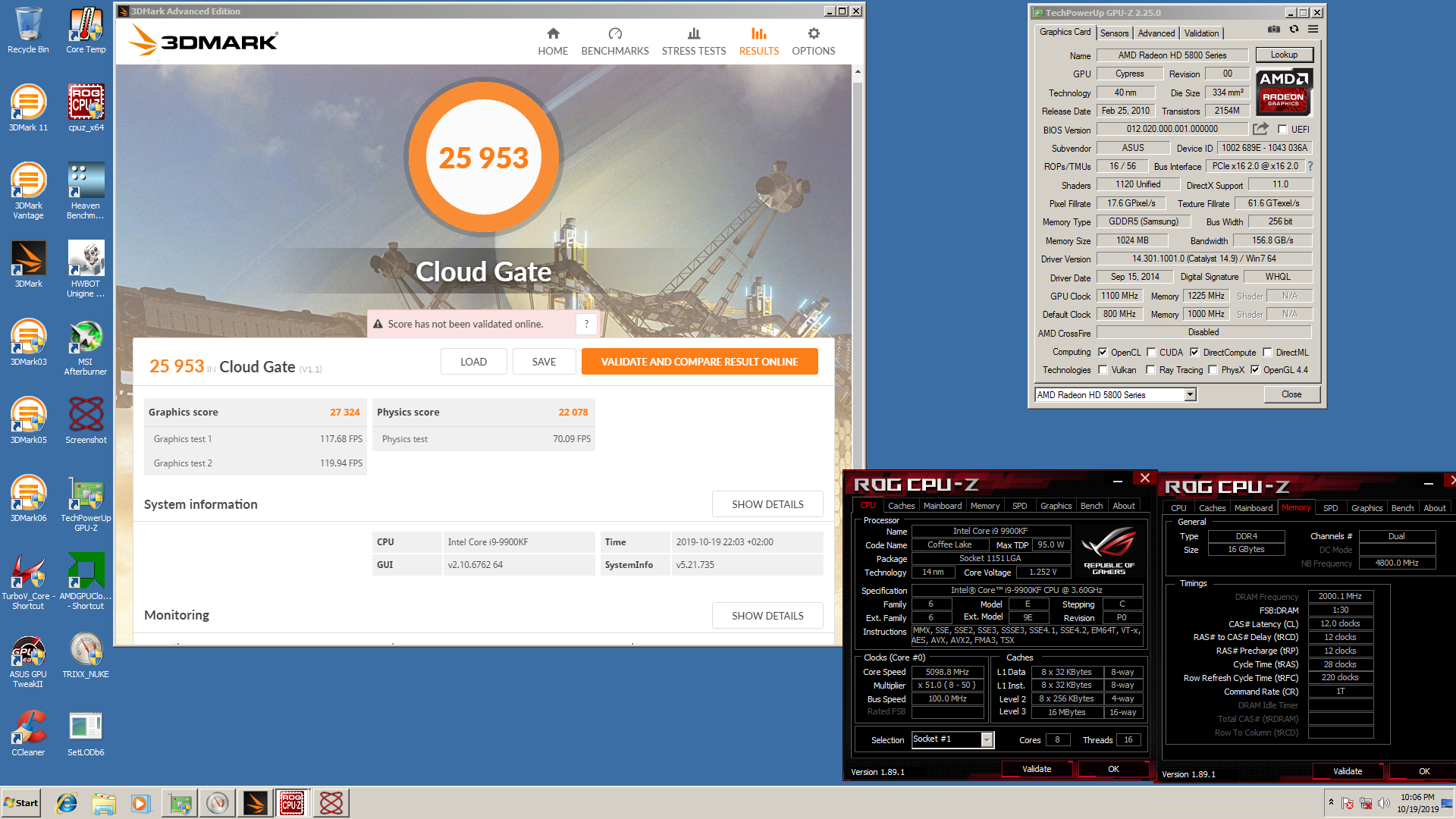The width and height of the screenshot is (1456, 819).
Task: Open STRESS TESTS tab in 3DMark
Action: (x=694, y=42)
